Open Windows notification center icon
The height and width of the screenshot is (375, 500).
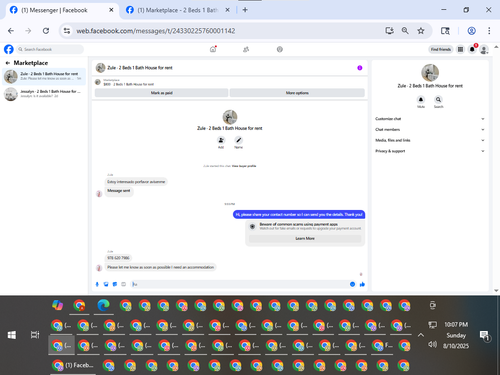(484, 335)
